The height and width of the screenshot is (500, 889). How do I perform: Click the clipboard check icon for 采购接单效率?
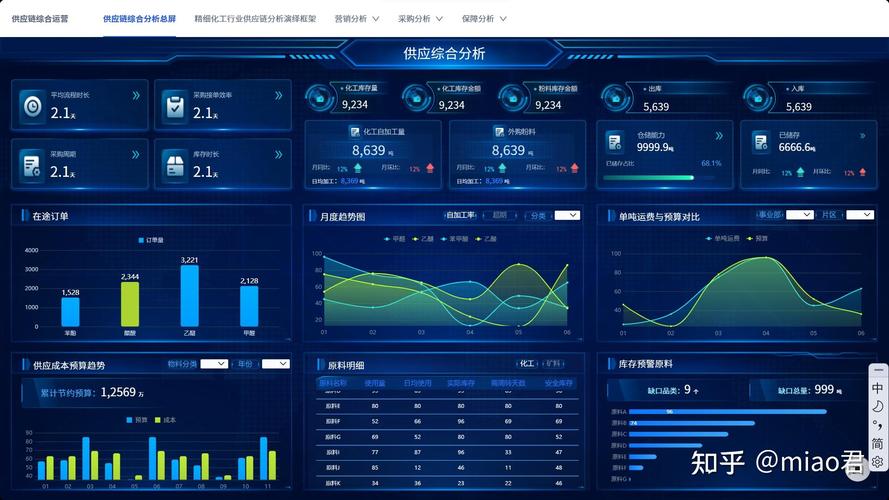pyautogui.click(x=175, y=106)
